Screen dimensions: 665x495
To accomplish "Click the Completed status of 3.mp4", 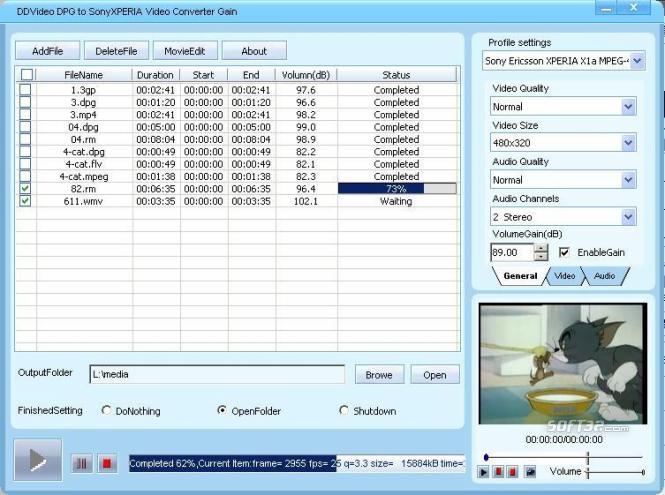I will (x=396, y=115).
